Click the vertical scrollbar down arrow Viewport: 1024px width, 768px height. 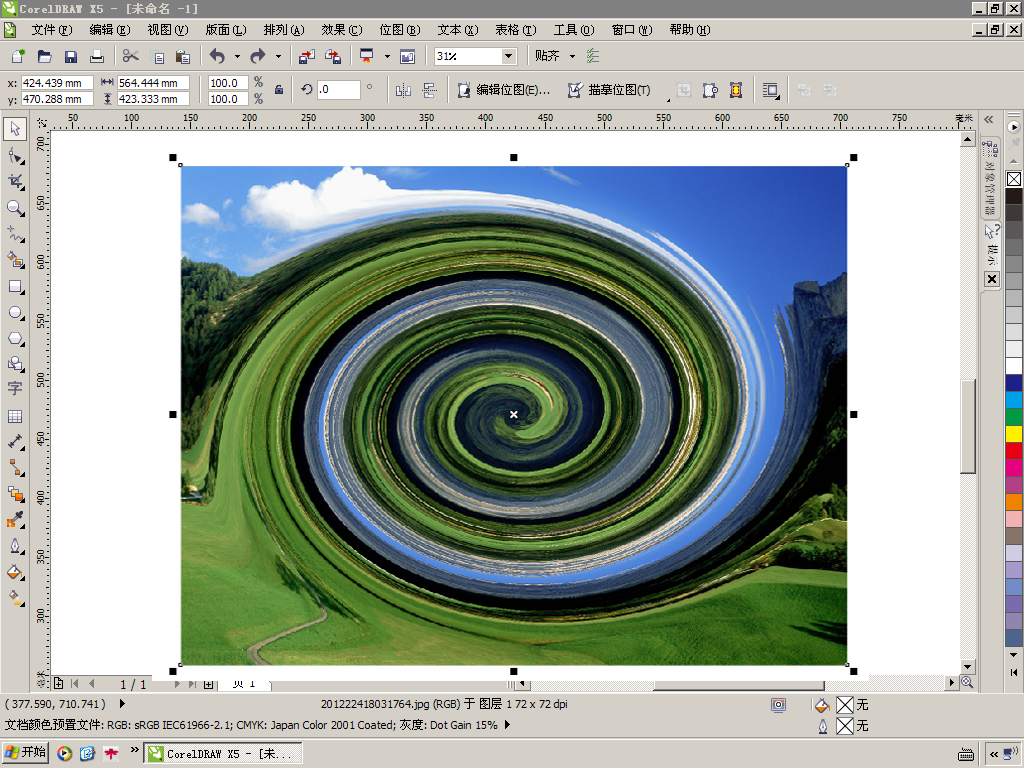pyautogui.click(x=968, y=667)
